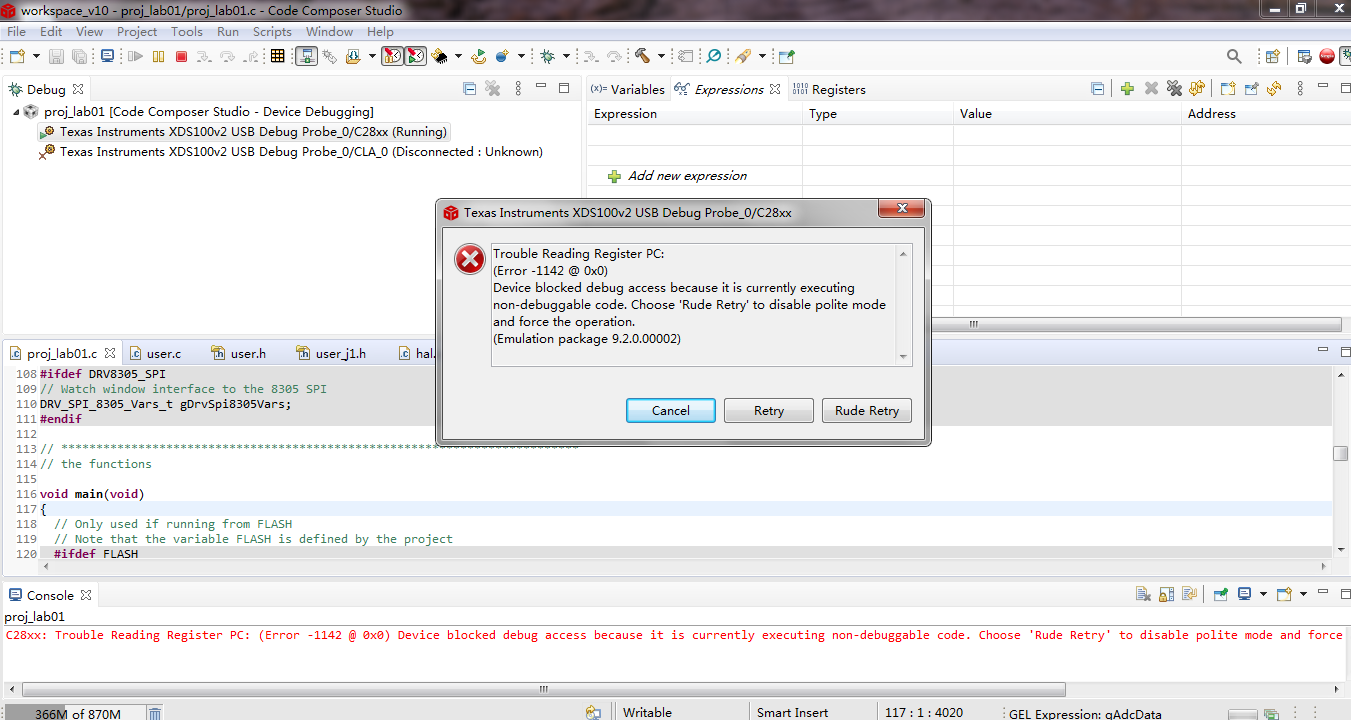Click Add new expression link
Viewport: 1351px width, 720px height.
click(x=687, y=176)
